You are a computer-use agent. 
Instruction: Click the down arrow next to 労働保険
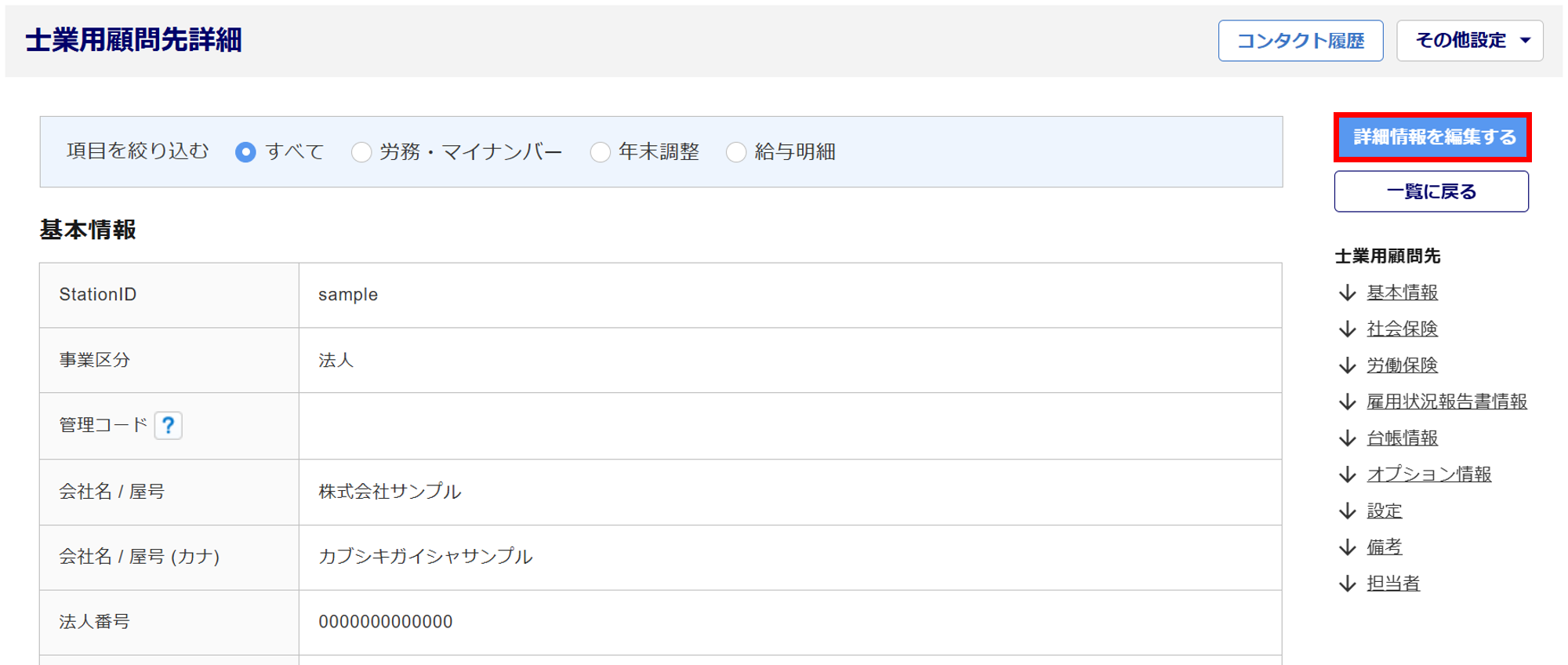tap(1348, 365)
